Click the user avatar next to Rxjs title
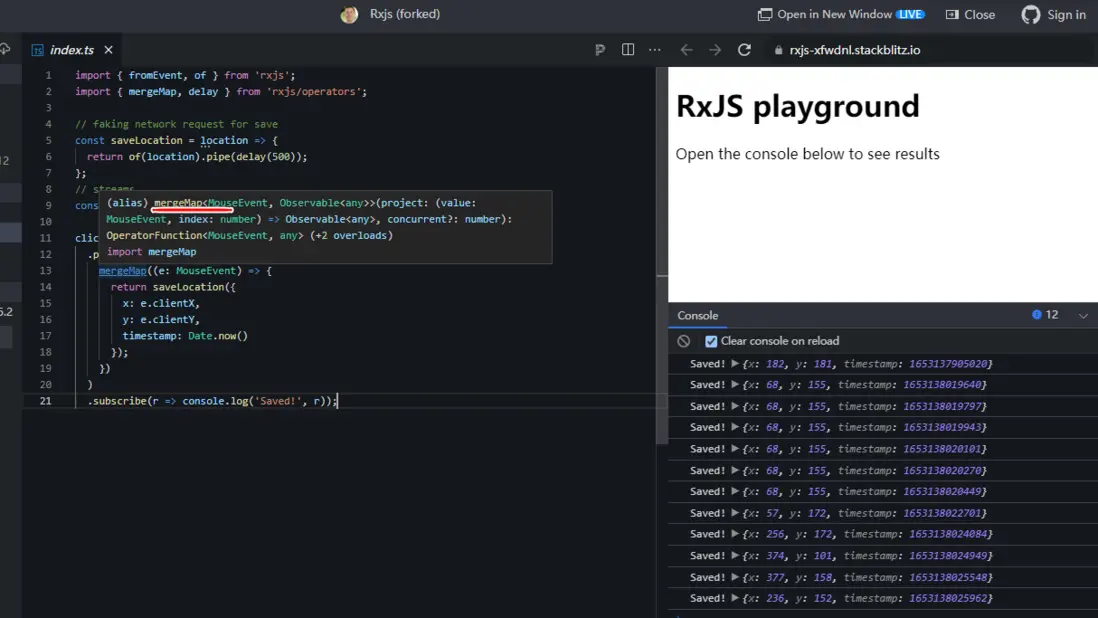This screenshot has height=618, width=1098. pos(349,15)
